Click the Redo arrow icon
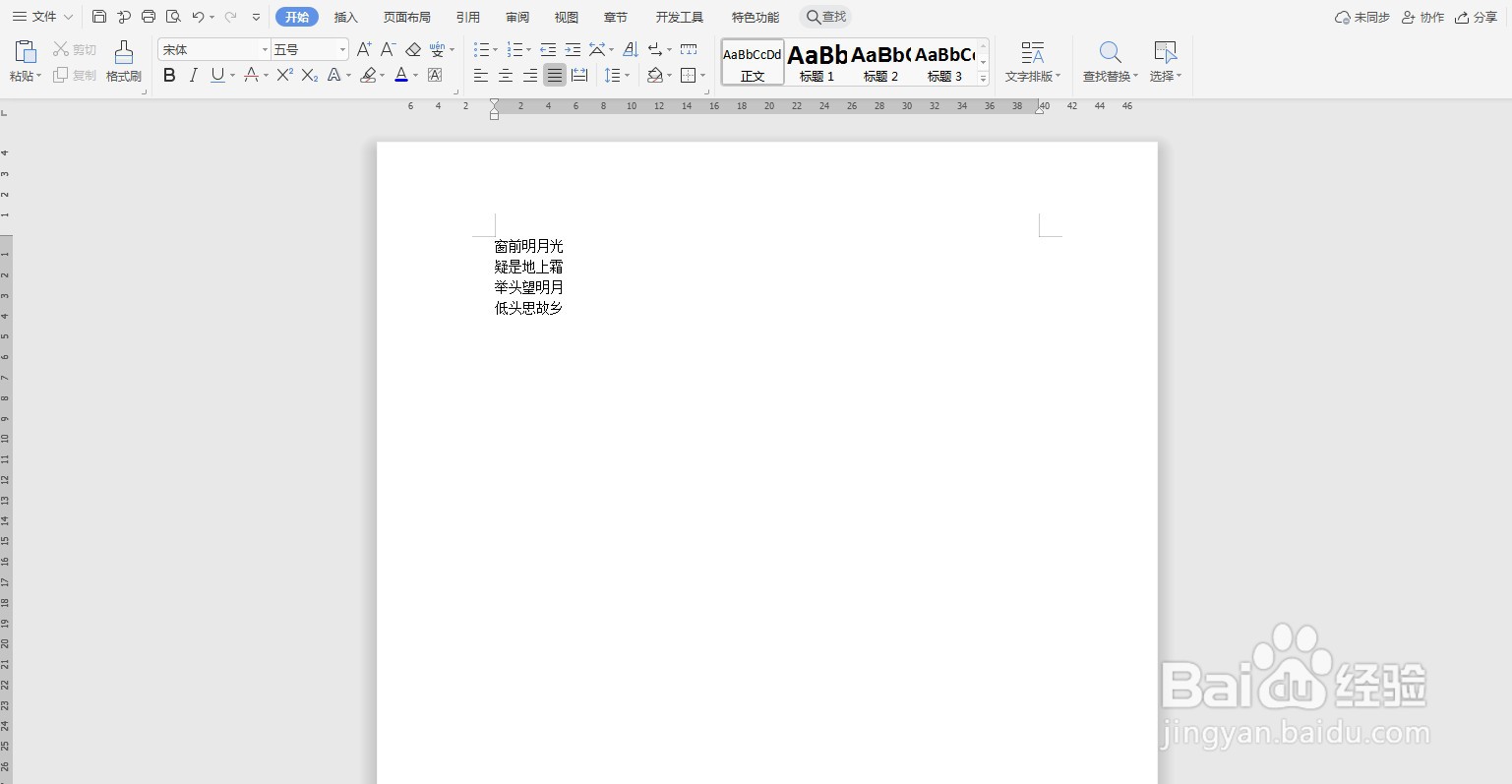1512x784 pixels. tap(230, 17)
